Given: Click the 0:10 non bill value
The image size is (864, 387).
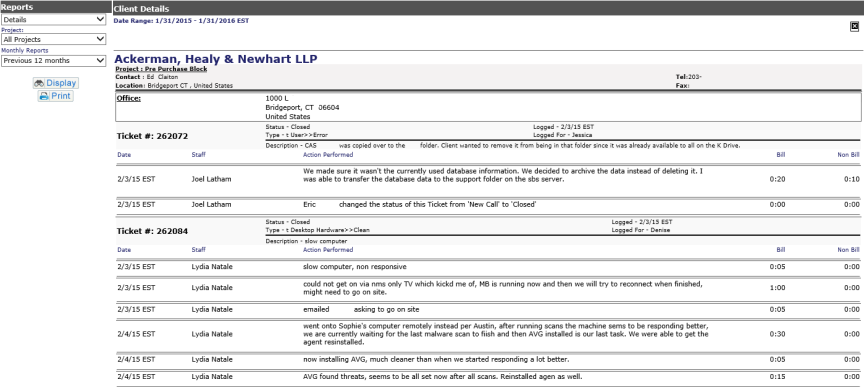Looking at the screenshot, I should pyautogui.click(x=852, y=179).
